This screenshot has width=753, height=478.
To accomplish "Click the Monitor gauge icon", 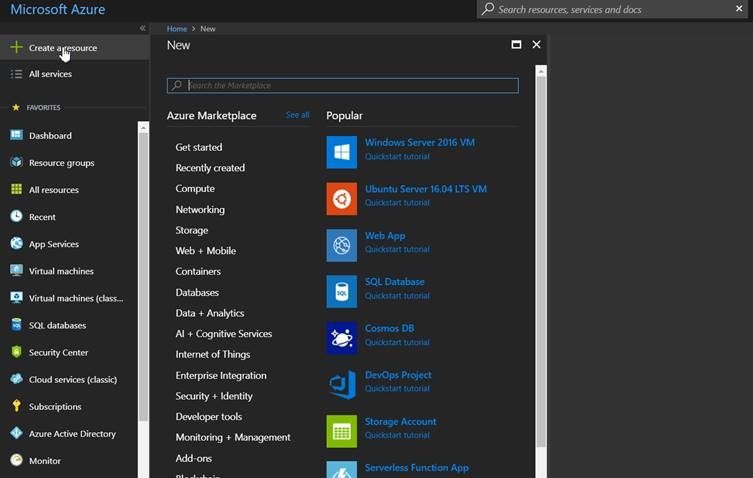I will tap(16, 460).
